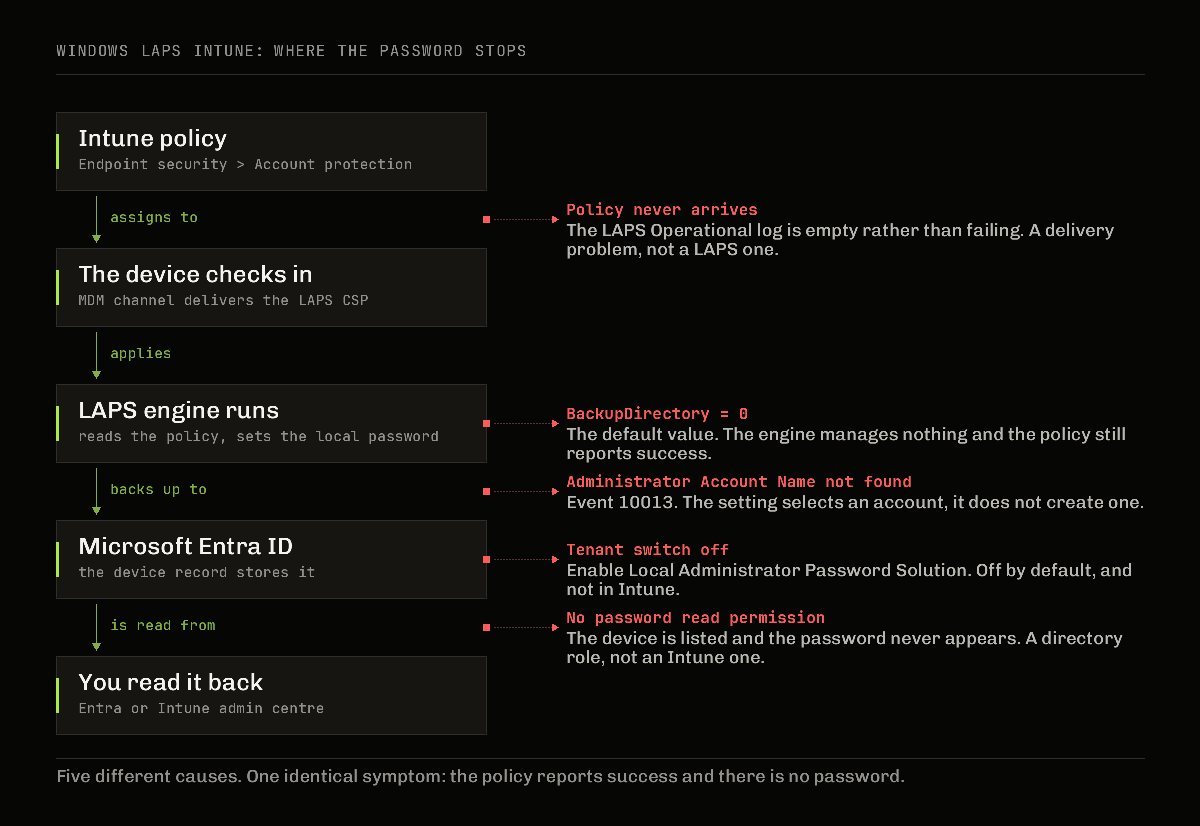Click the 'assigns to' connector label
1200x826 pixels.
(154, 217)
